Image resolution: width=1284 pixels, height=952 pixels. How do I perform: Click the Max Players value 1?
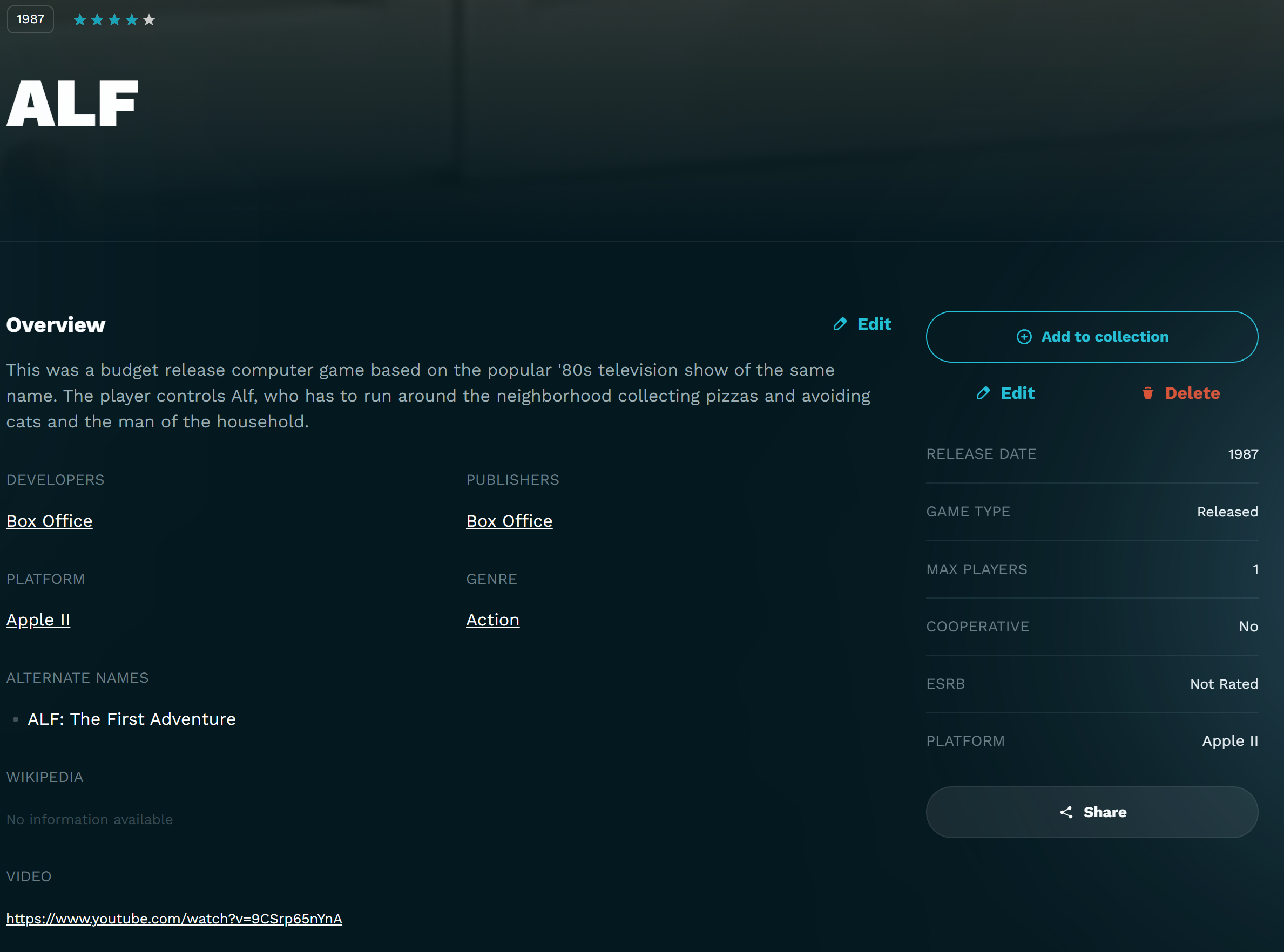(x=1255, y=570)
